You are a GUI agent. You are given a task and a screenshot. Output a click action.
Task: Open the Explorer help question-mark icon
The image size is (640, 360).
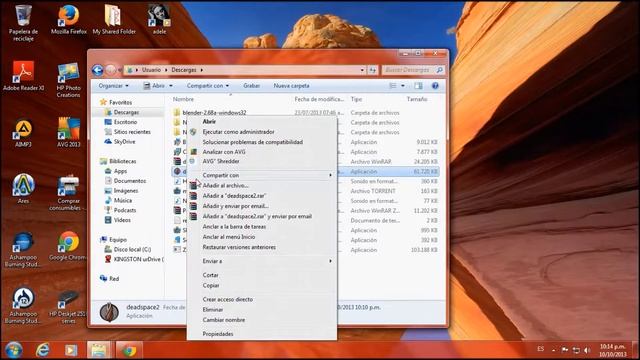click(435, 86)
